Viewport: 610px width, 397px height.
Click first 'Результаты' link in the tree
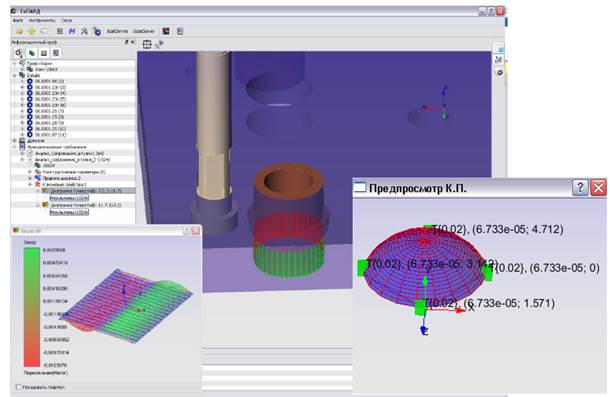tap(69, 198)
